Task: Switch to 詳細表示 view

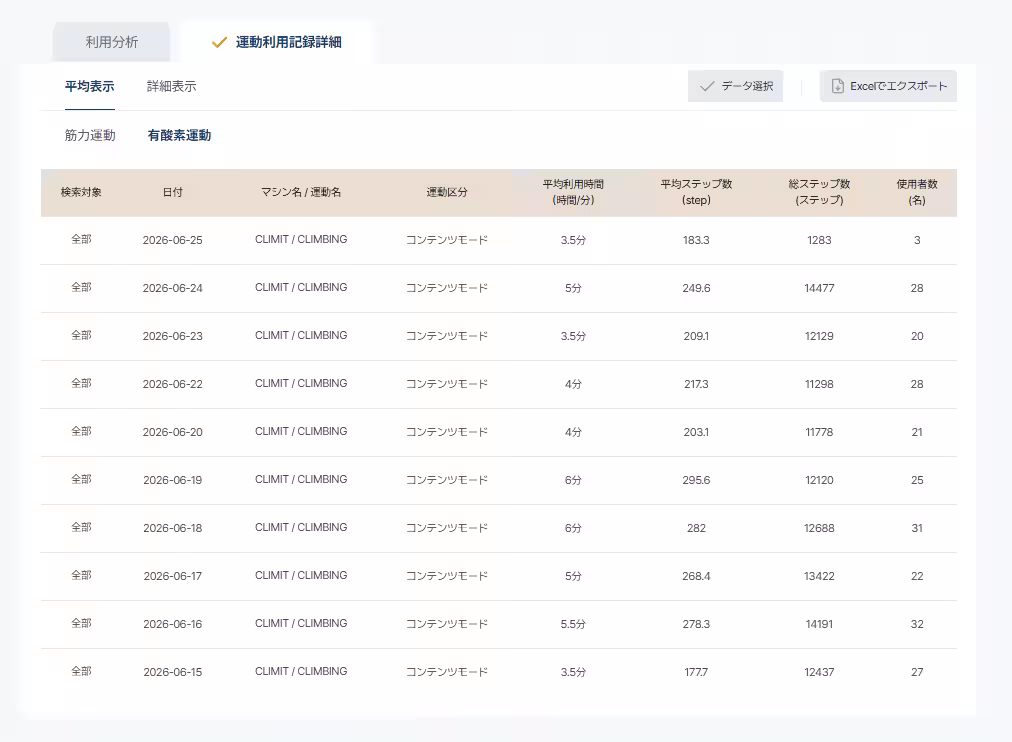Action: click(x=172, y=86)
